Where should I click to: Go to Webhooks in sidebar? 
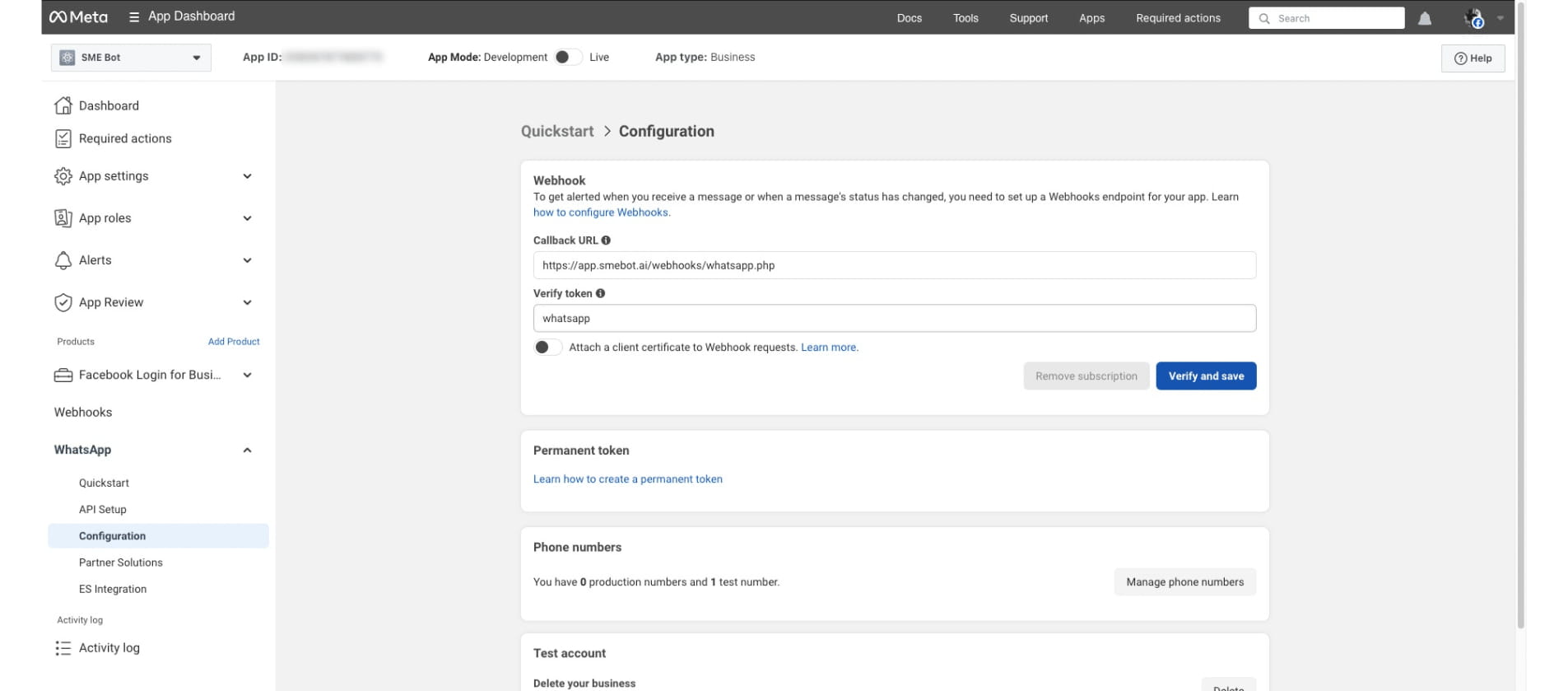coord(83,413)
